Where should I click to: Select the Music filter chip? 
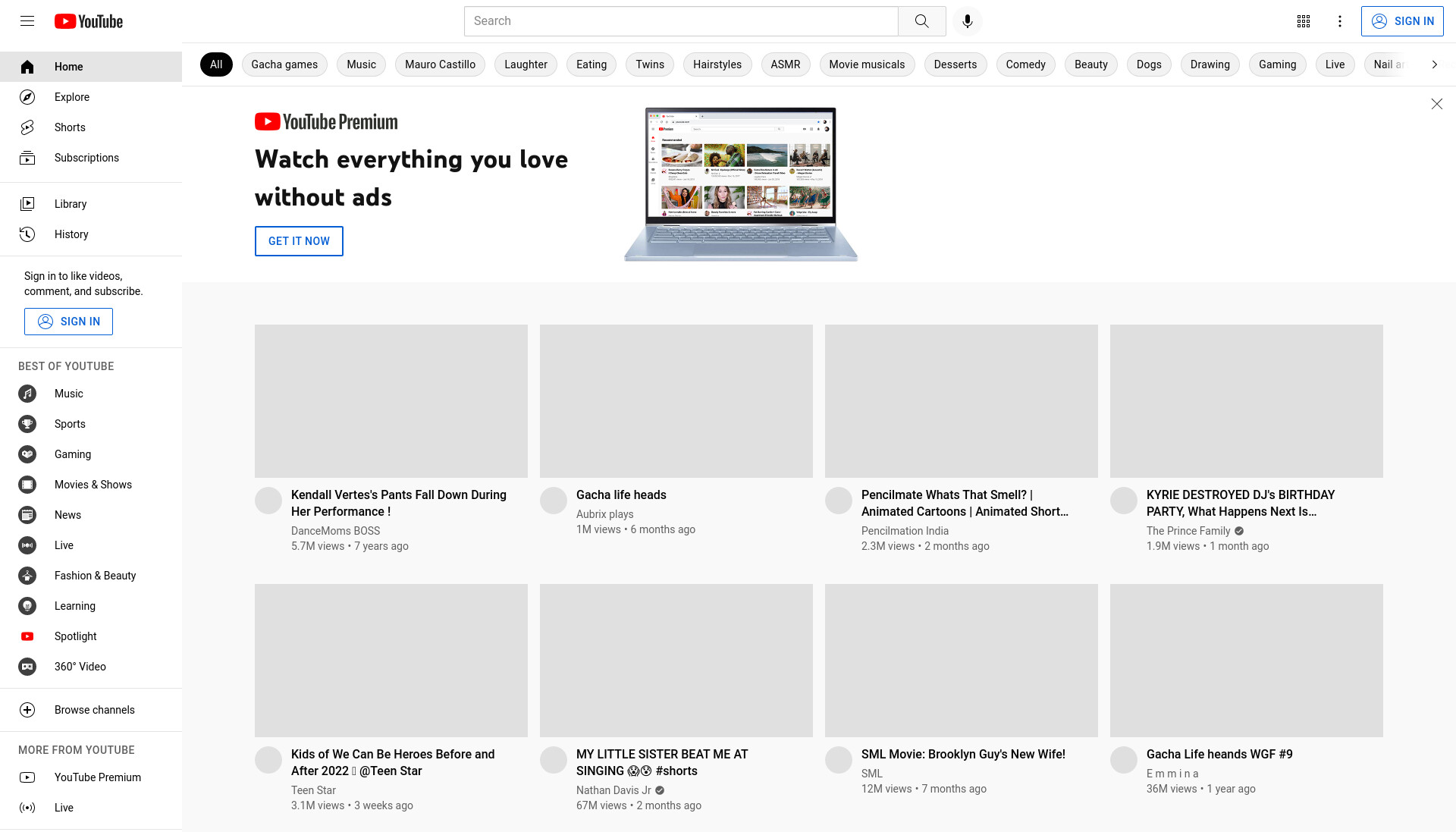361,64
